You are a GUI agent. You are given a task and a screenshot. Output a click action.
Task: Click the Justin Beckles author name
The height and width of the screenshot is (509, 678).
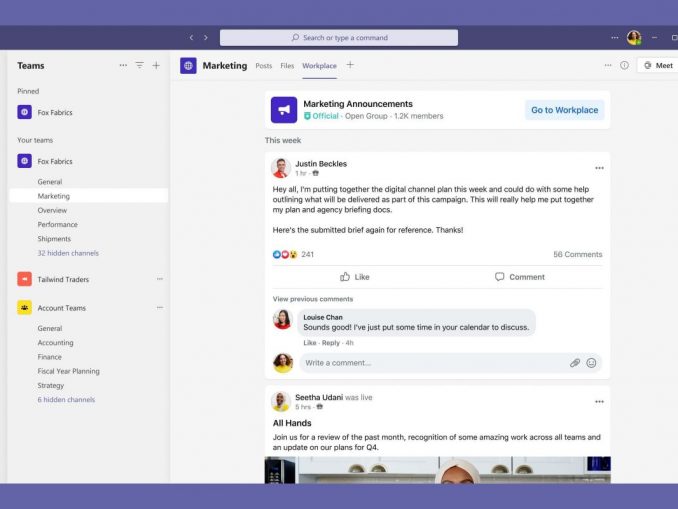coord(321,164)
